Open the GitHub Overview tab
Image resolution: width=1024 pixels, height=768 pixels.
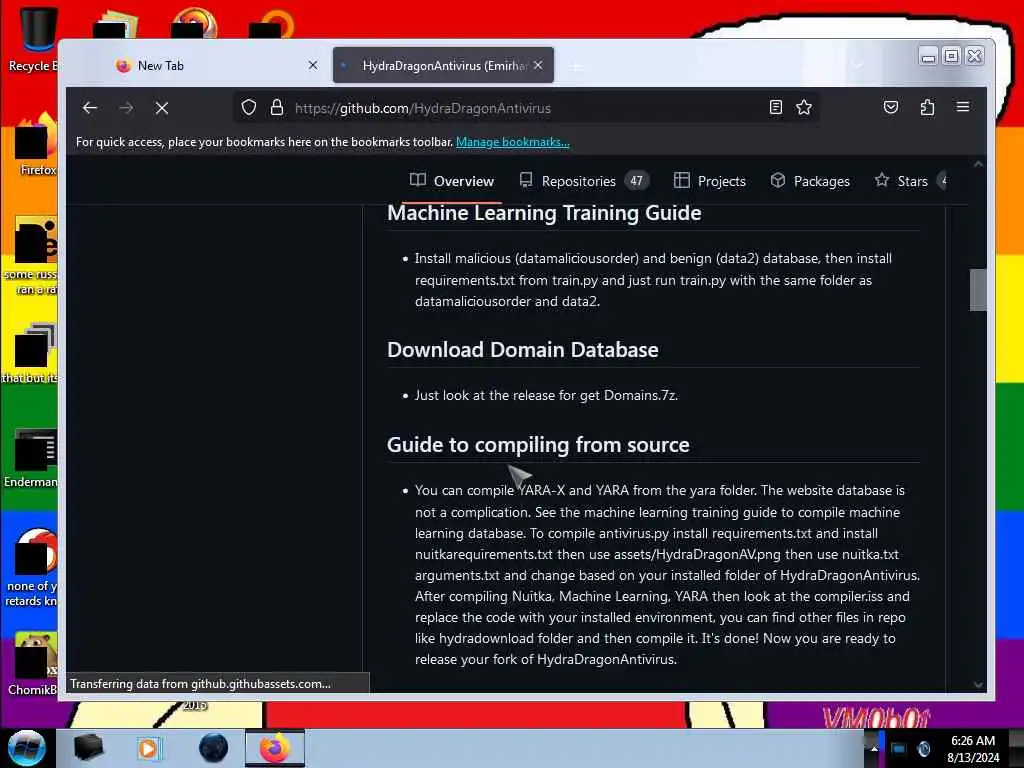pyautogui.click(x=452, y=181)
